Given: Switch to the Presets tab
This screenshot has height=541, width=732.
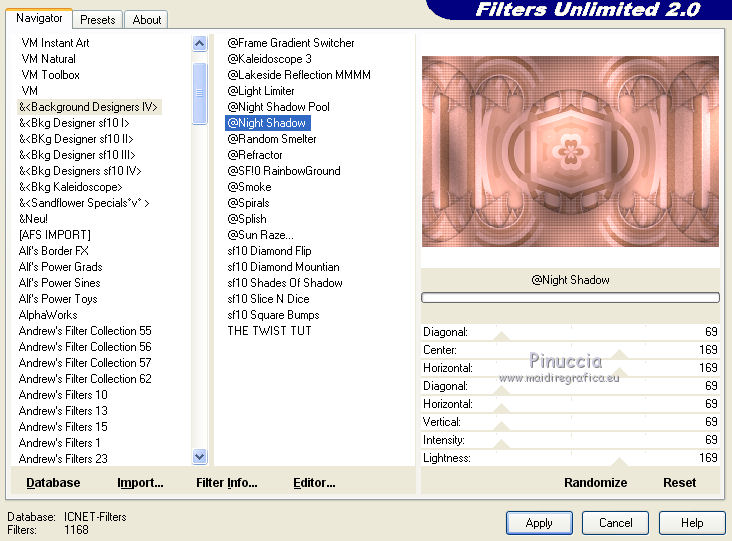Looking at the screenshot, I should [98, 20].
